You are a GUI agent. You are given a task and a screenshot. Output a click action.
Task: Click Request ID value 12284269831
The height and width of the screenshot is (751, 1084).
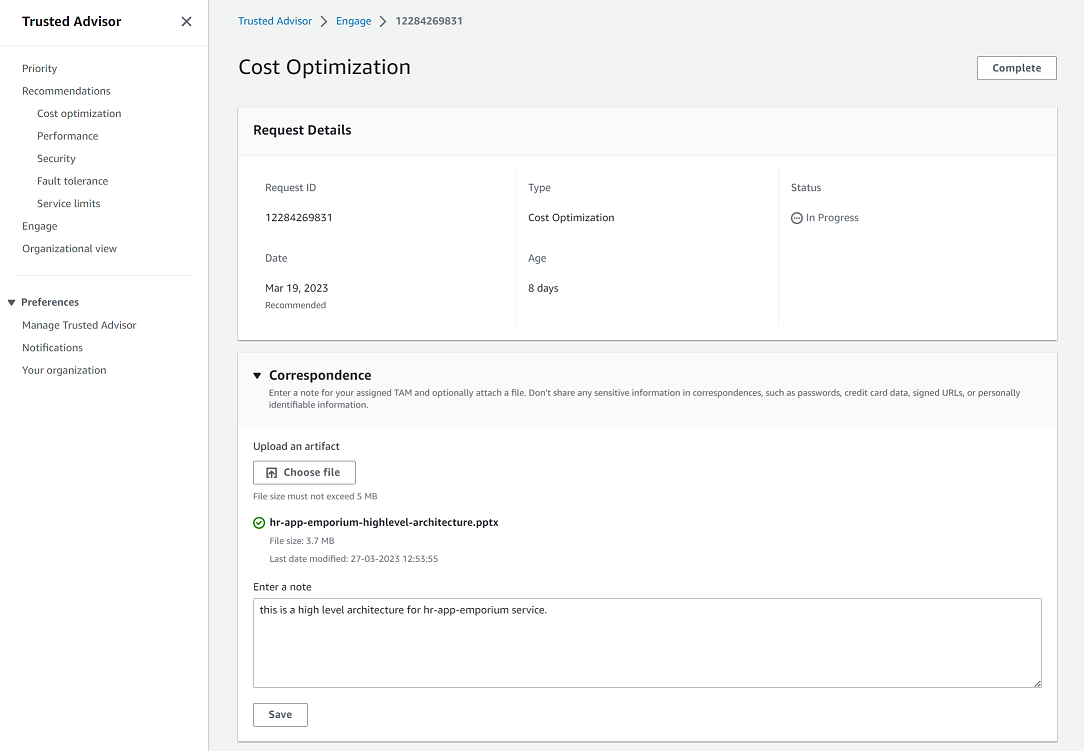pos(299,217)
